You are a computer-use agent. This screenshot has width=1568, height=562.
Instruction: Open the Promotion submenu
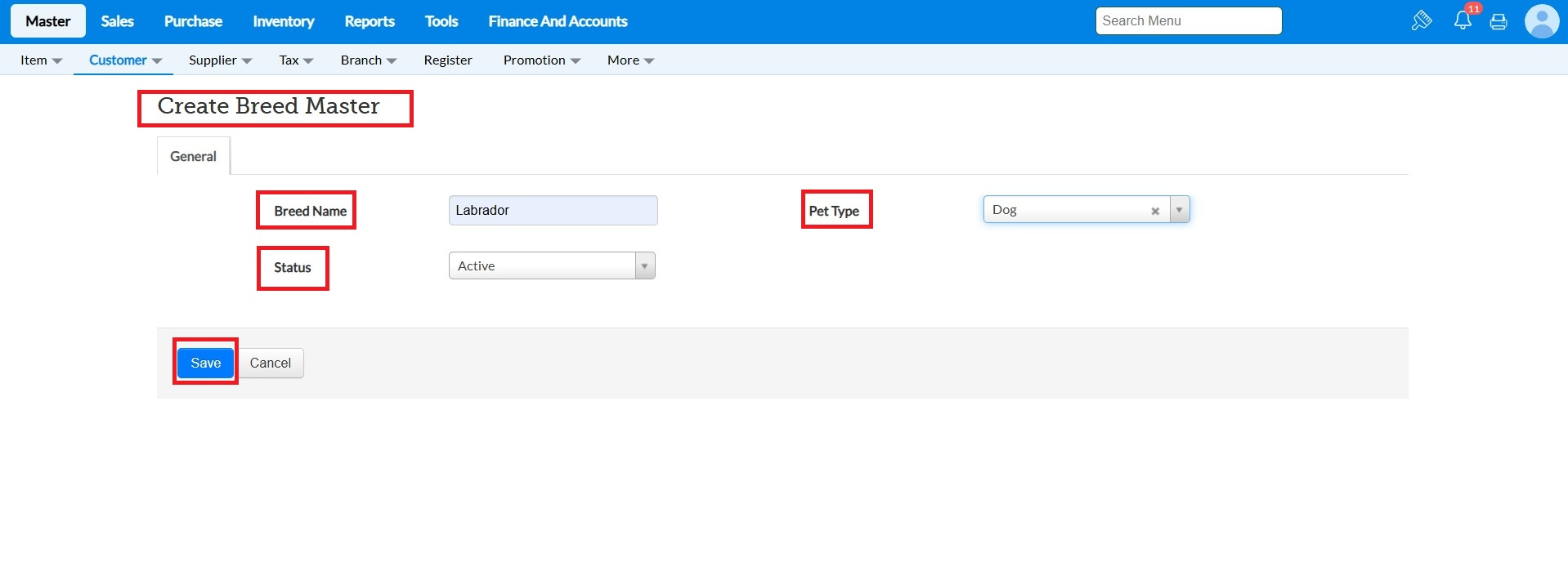click(542, 60)
